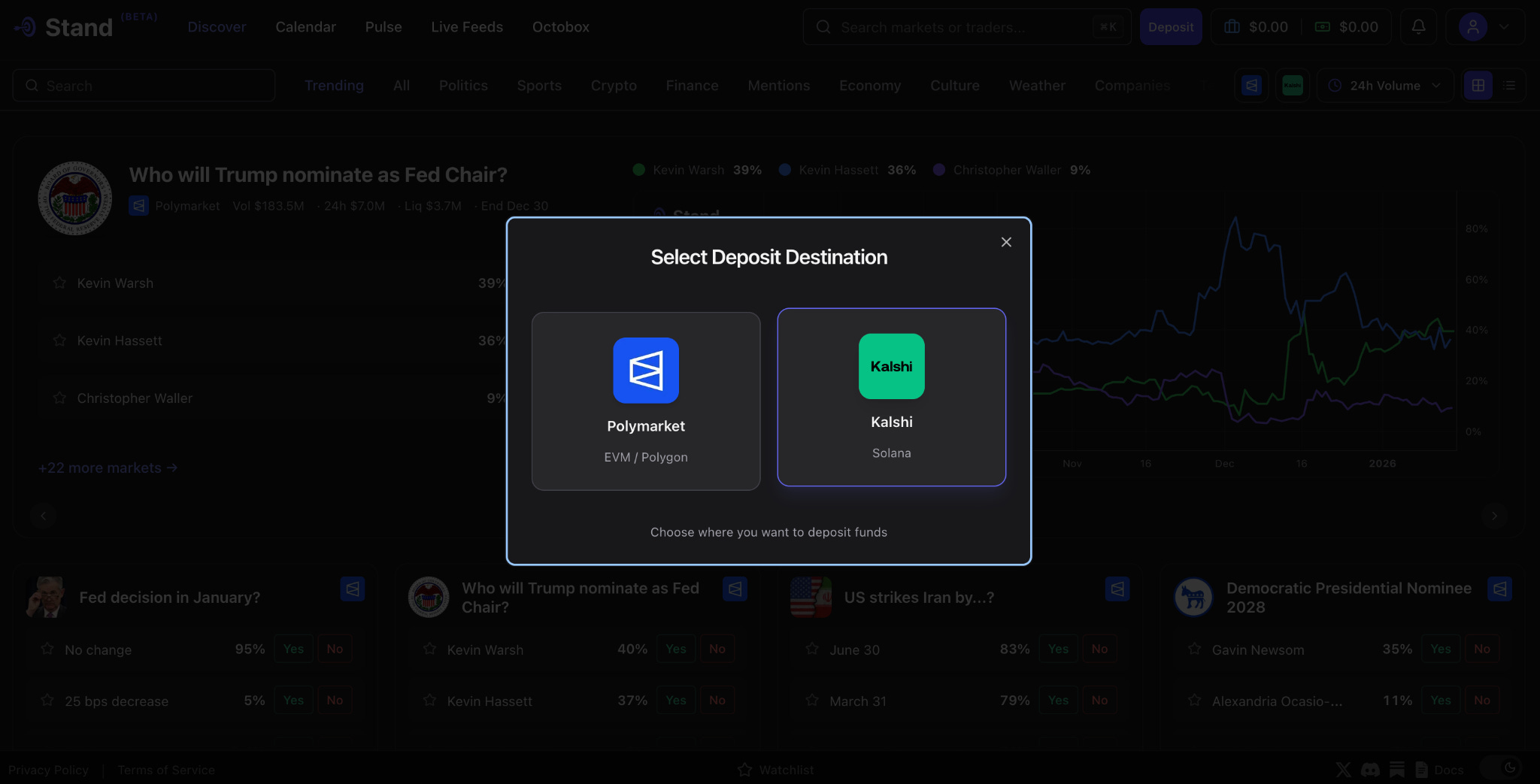Close the Select Deposit Destination dialog
This screenshot has height=784, width=1540.
(x=1006, y=242)
